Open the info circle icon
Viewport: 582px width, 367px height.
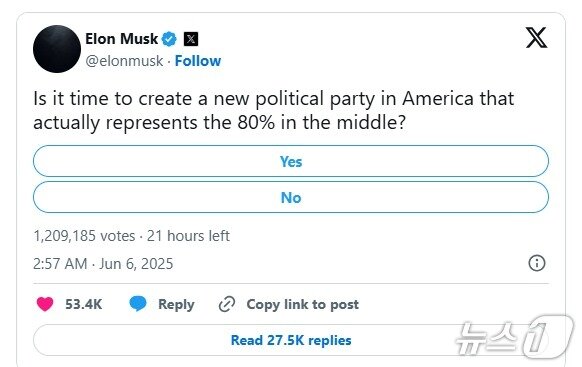[x=537, y=263]
